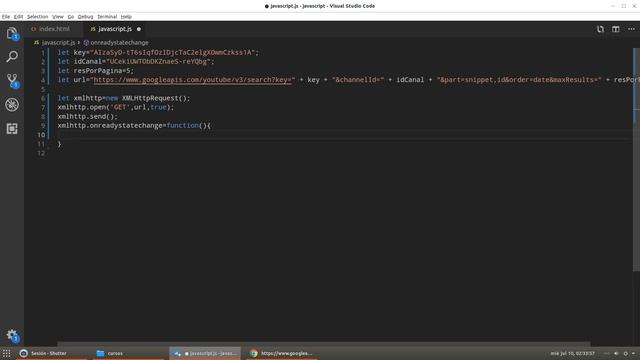Click the 'GET' string on line 7

[x=120, y=107]
